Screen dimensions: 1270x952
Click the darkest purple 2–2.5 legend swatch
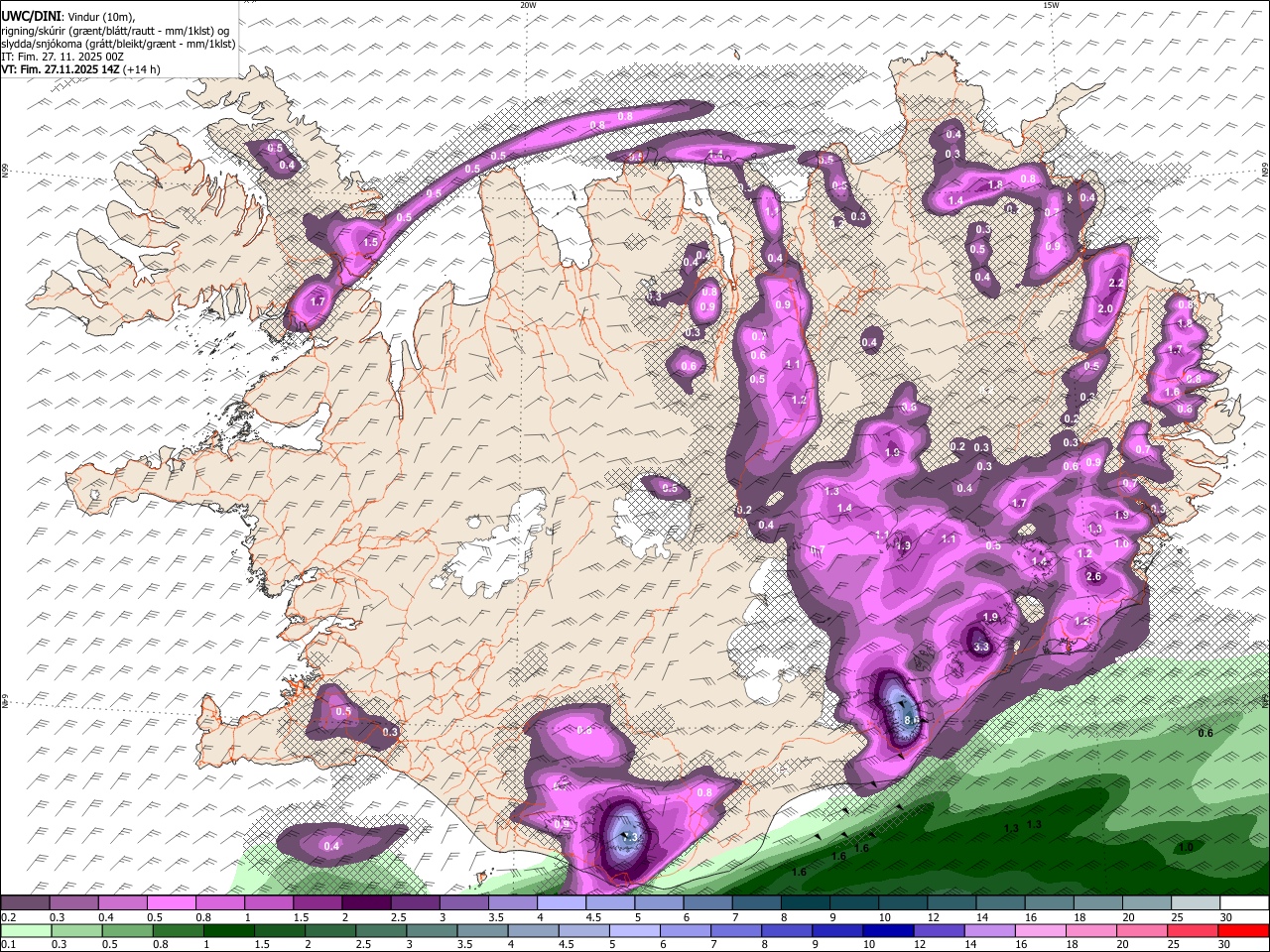click(x=366, y=903)
